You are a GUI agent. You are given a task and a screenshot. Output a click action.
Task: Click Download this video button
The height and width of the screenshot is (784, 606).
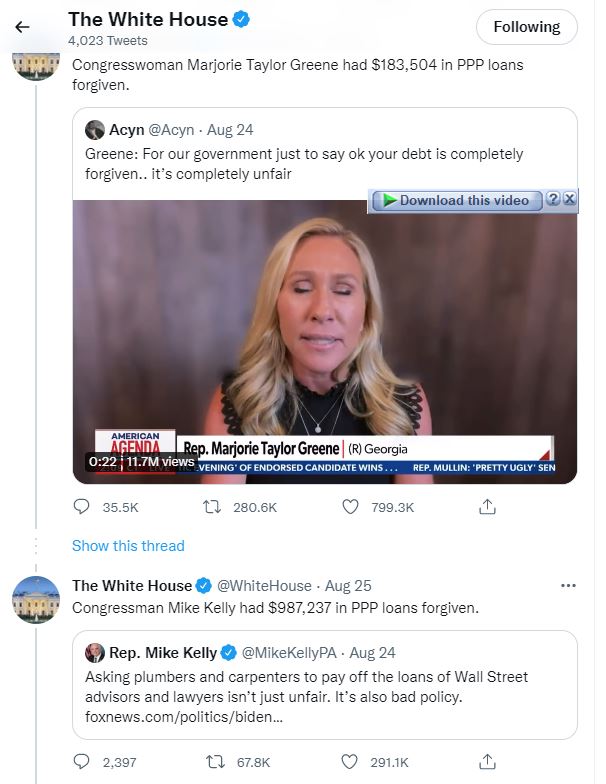tap(456, 200)
